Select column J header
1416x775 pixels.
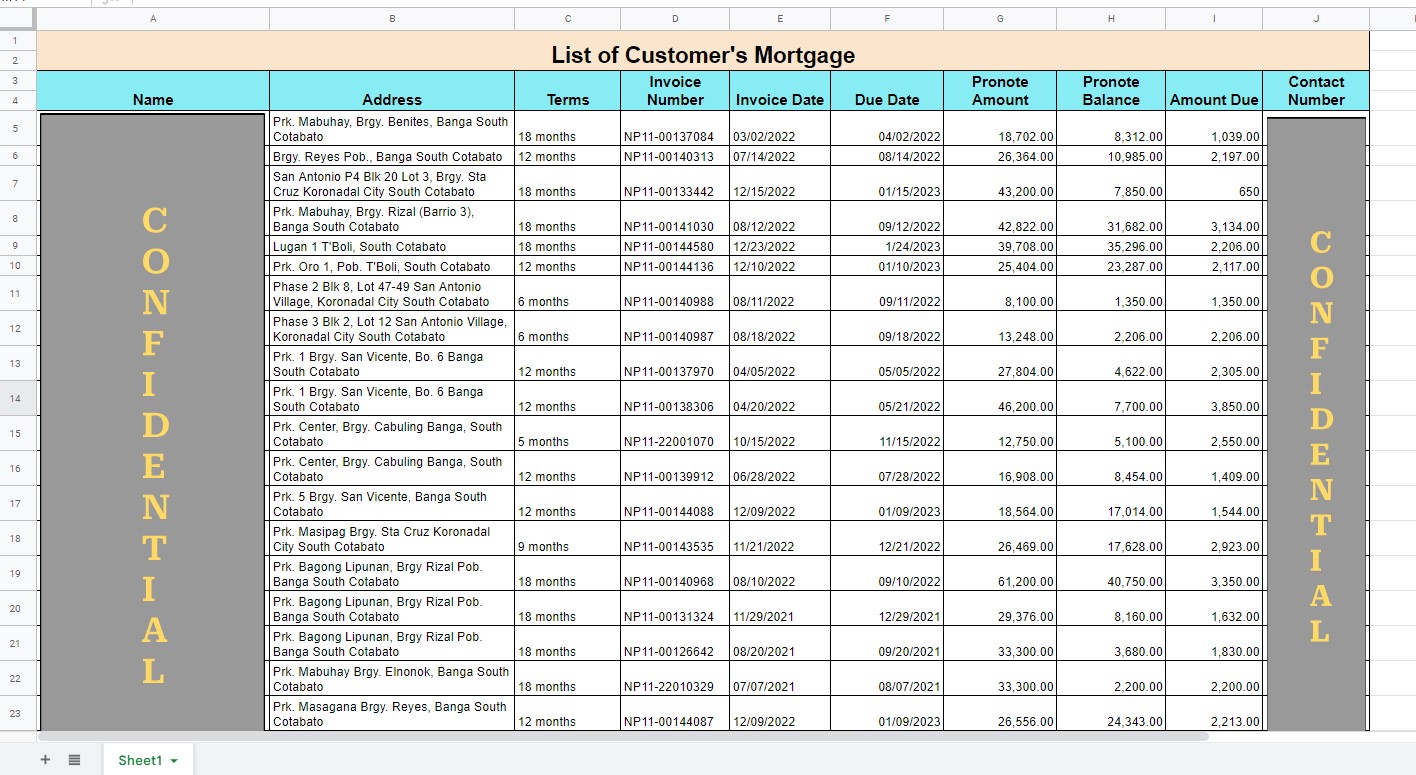[1316, 19]
